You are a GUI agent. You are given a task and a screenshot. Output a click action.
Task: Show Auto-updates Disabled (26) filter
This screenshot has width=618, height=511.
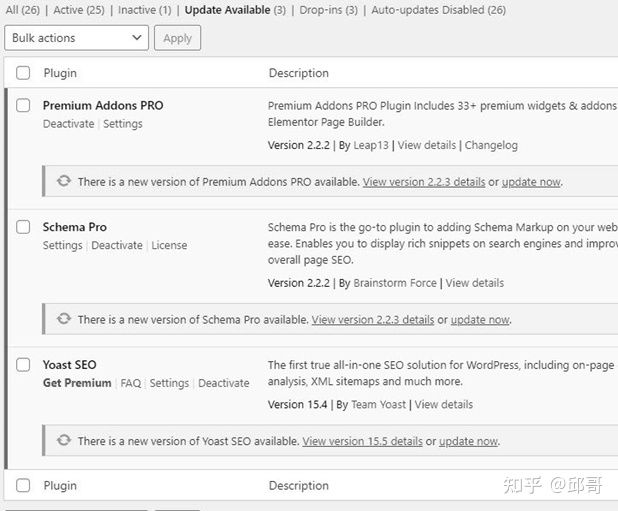pos(439,10)
